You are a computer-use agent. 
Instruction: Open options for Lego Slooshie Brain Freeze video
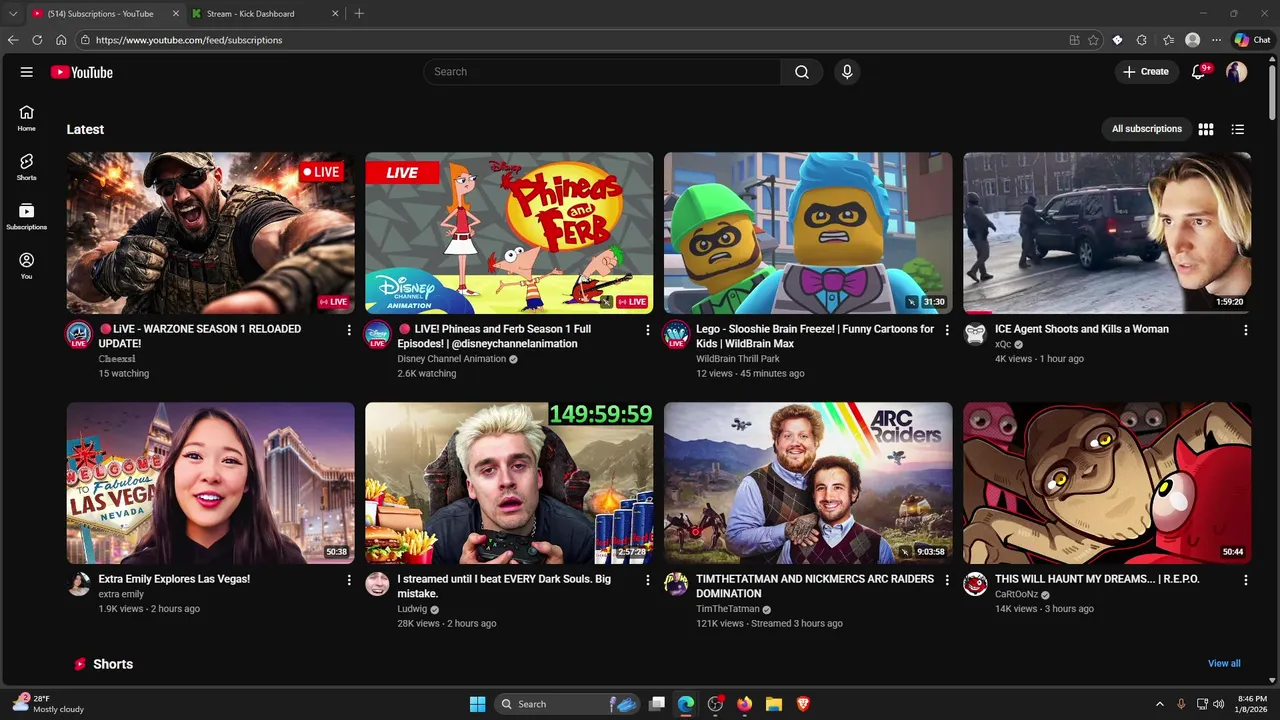tap(947, 330)
